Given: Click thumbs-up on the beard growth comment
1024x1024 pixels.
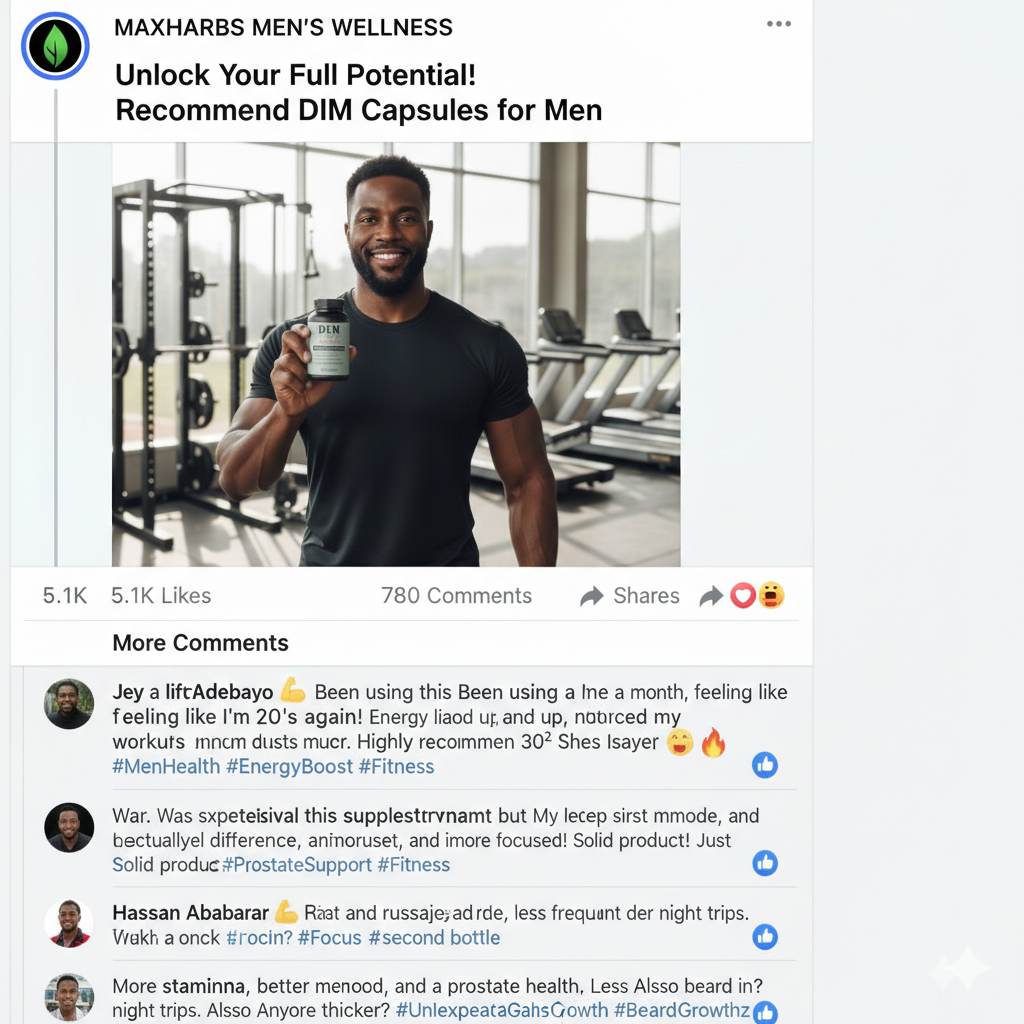Looking at the screenshot, I should pyautogui.click(x=765, y=1012).
